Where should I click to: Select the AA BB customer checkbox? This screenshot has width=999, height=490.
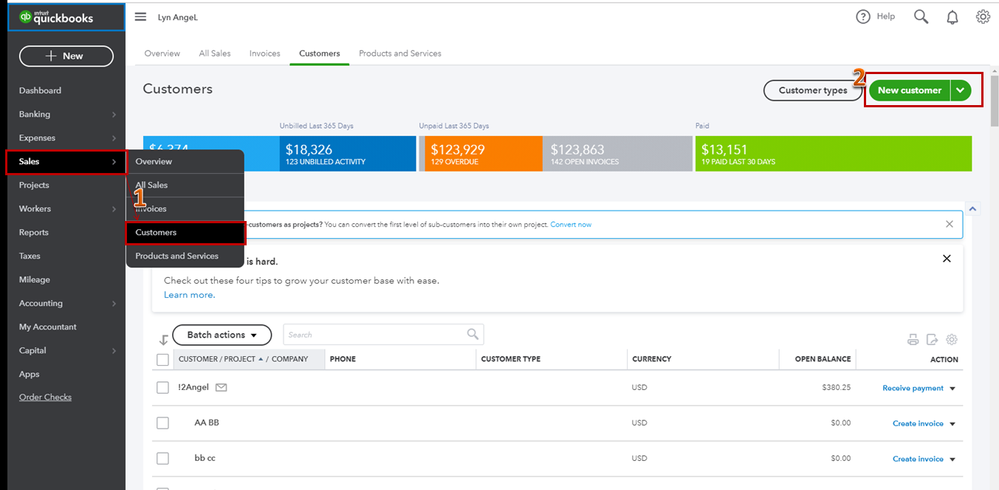[163, 423]
